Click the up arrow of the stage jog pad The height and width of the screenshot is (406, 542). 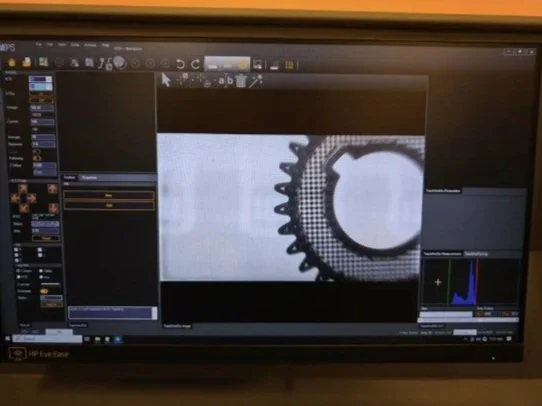click(x=23, y=189)
